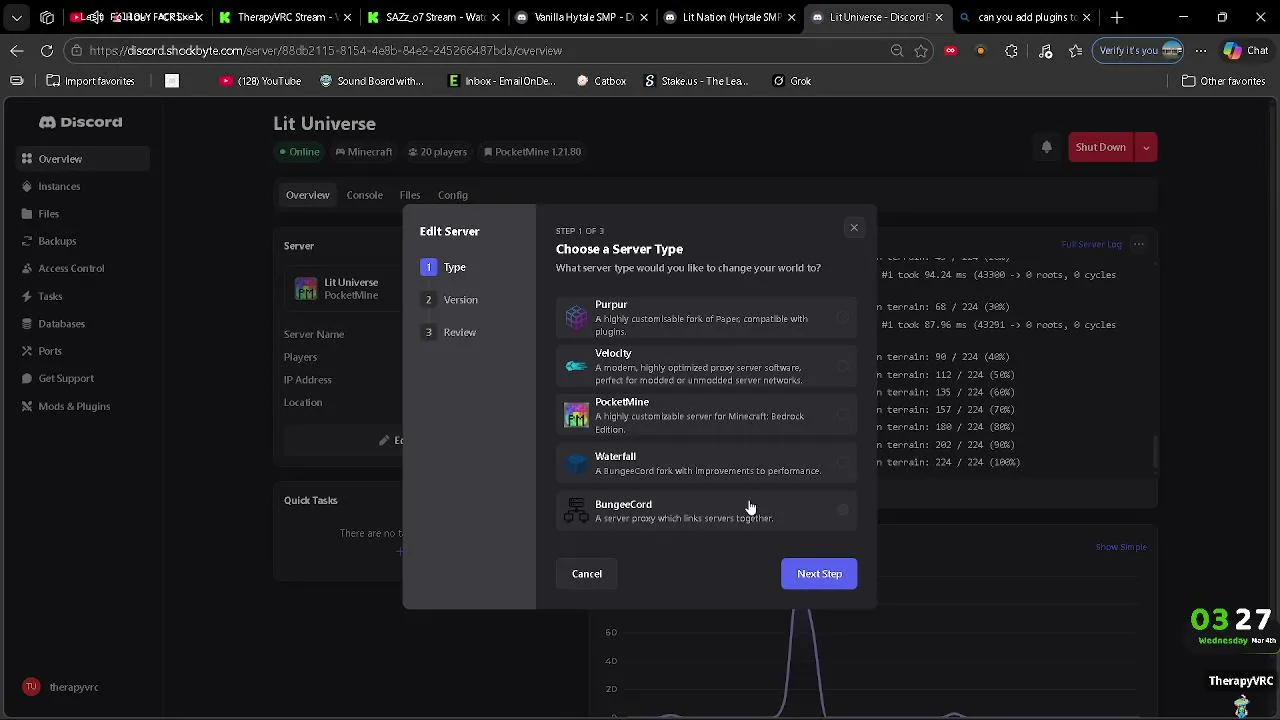Select the Velocity radio button
The height and width of the screenshot is (720, 1280).
point(843,367)
